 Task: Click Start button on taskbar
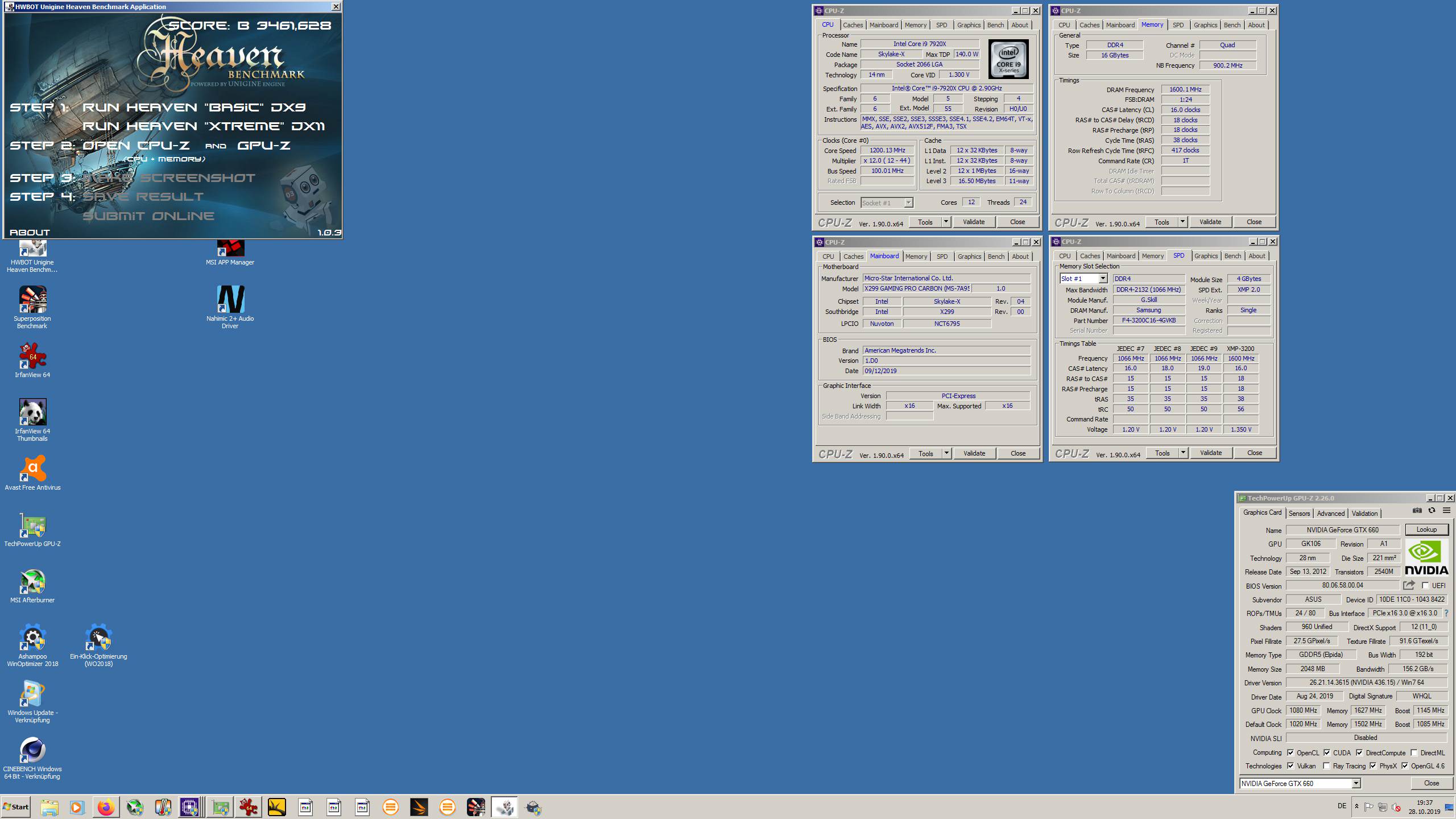coord(15,807)
